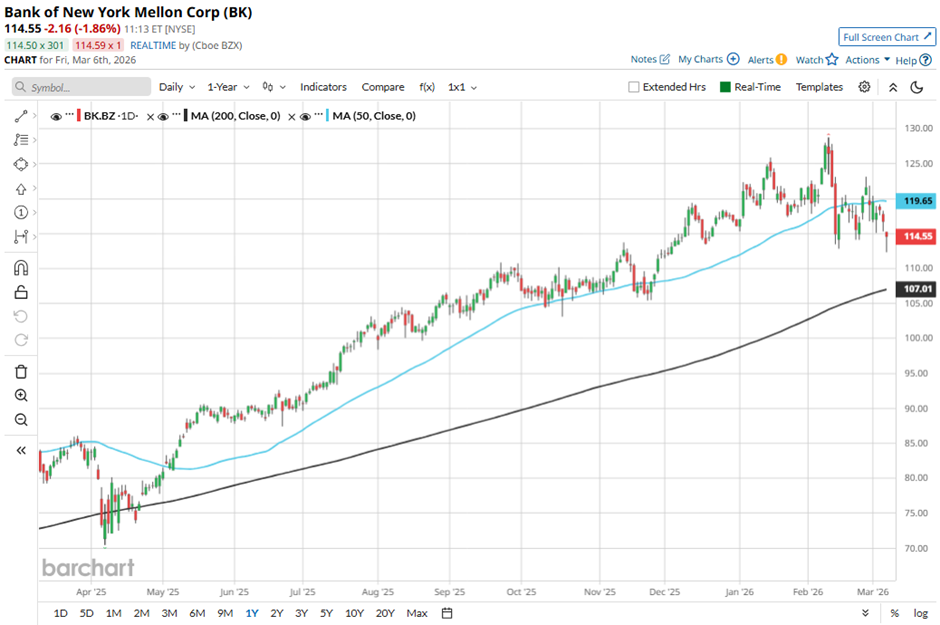Enable the magnet snap tool
Image resolution: width=940 pixels, height=625 pixels.
pyautogui.click(x=21, y=268)
